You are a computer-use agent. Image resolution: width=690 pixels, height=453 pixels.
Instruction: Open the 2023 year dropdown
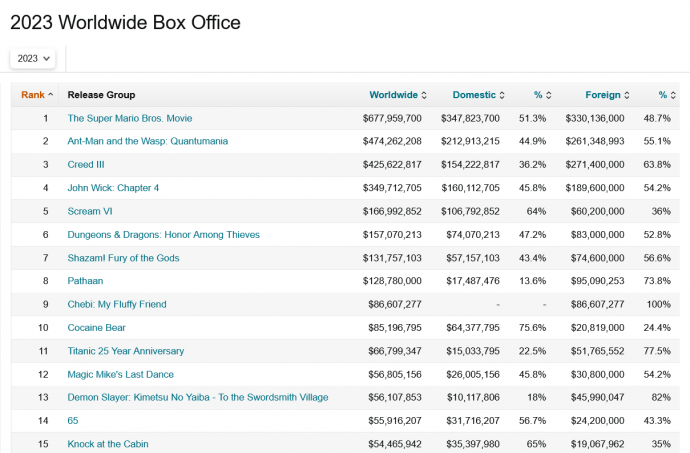pos(33,59)
